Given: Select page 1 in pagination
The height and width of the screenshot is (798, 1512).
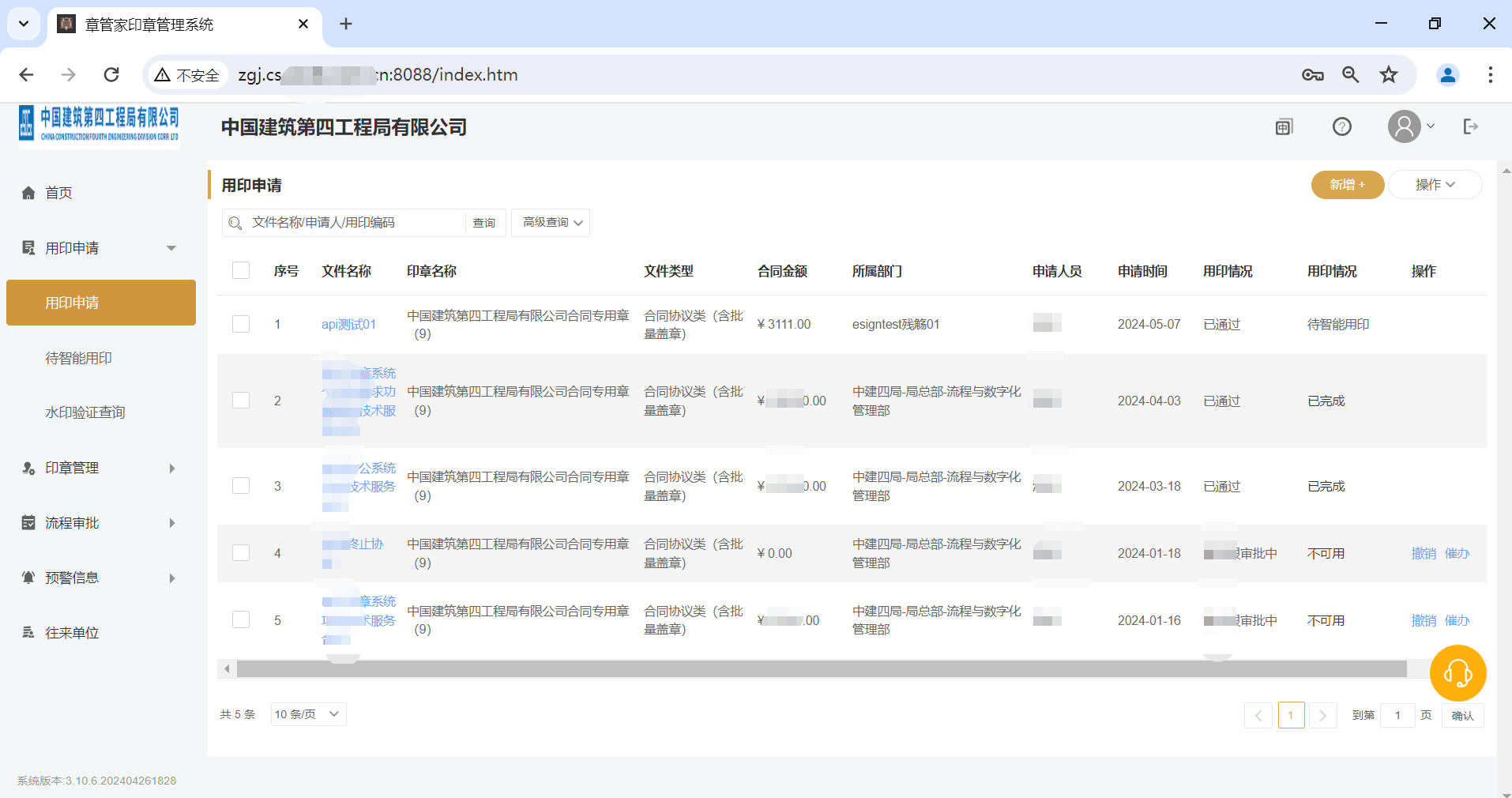Looking at the screenshot, I should coord(1291,716).
